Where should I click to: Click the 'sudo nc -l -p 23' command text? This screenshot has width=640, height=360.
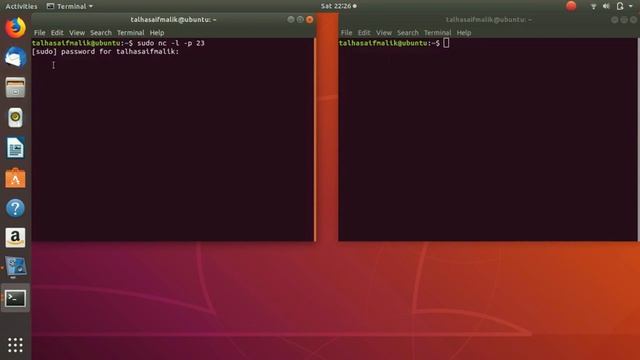(171, 43)
